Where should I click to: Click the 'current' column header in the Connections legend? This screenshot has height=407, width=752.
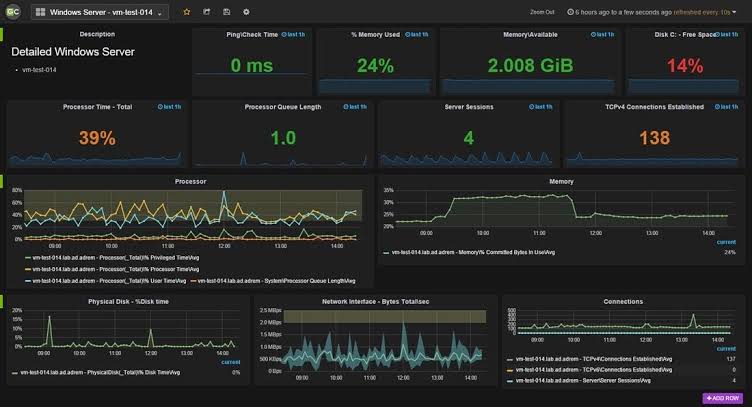tap(726, 349)
